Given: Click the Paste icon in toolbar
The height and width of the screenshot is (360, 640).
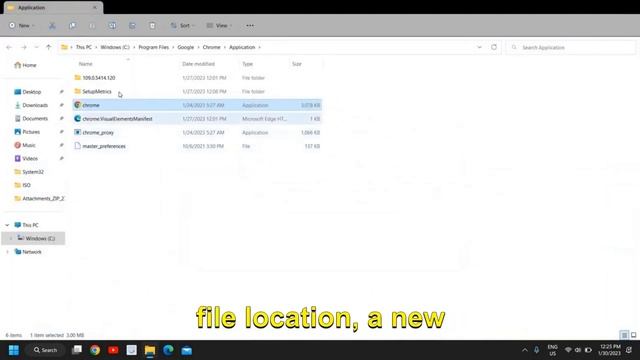Looking at the screenshot, I should [x=92, y=26].
